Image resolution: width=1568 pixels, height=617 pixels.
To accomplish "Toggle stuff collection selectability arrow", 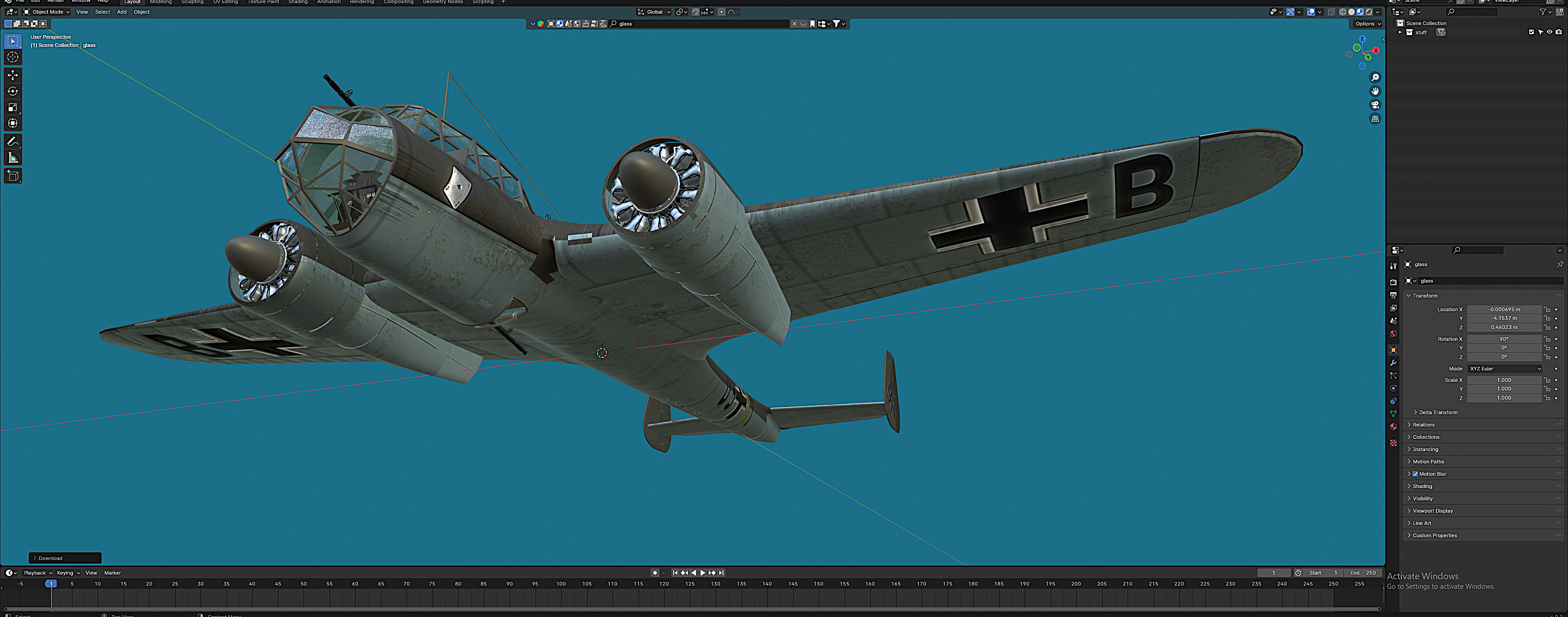I will pos(1540,32).
